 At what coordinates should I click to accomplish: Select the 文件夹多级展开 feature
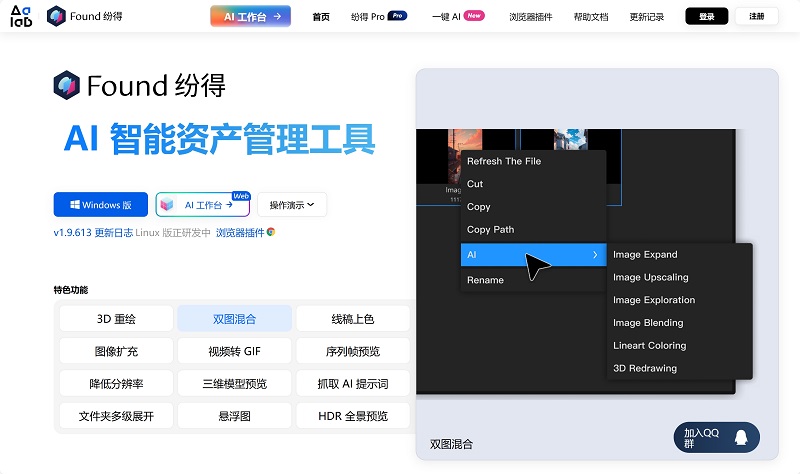(x=116, y=416)
